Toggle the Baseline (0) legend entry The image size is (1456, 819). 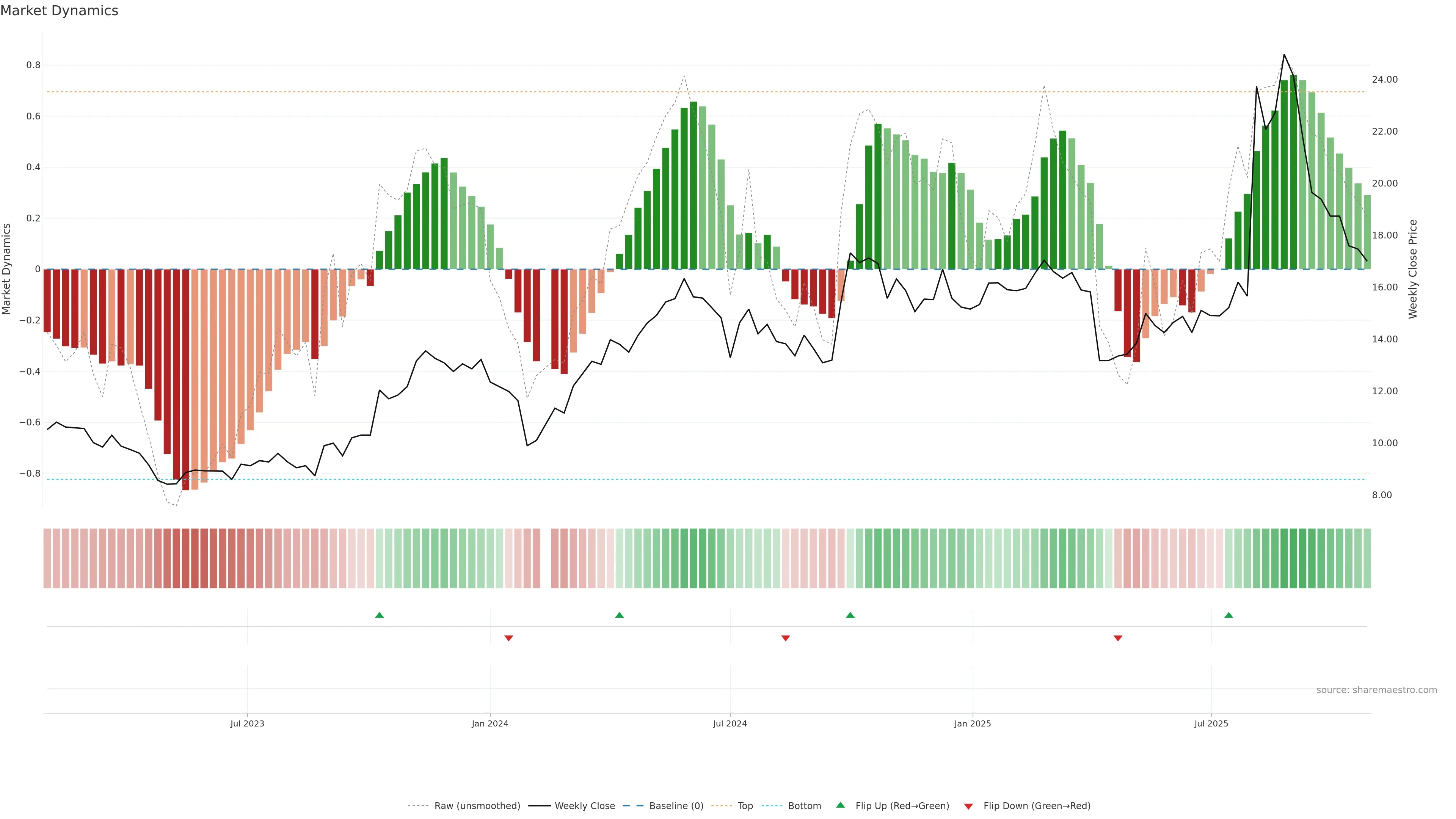coord(676,806)
